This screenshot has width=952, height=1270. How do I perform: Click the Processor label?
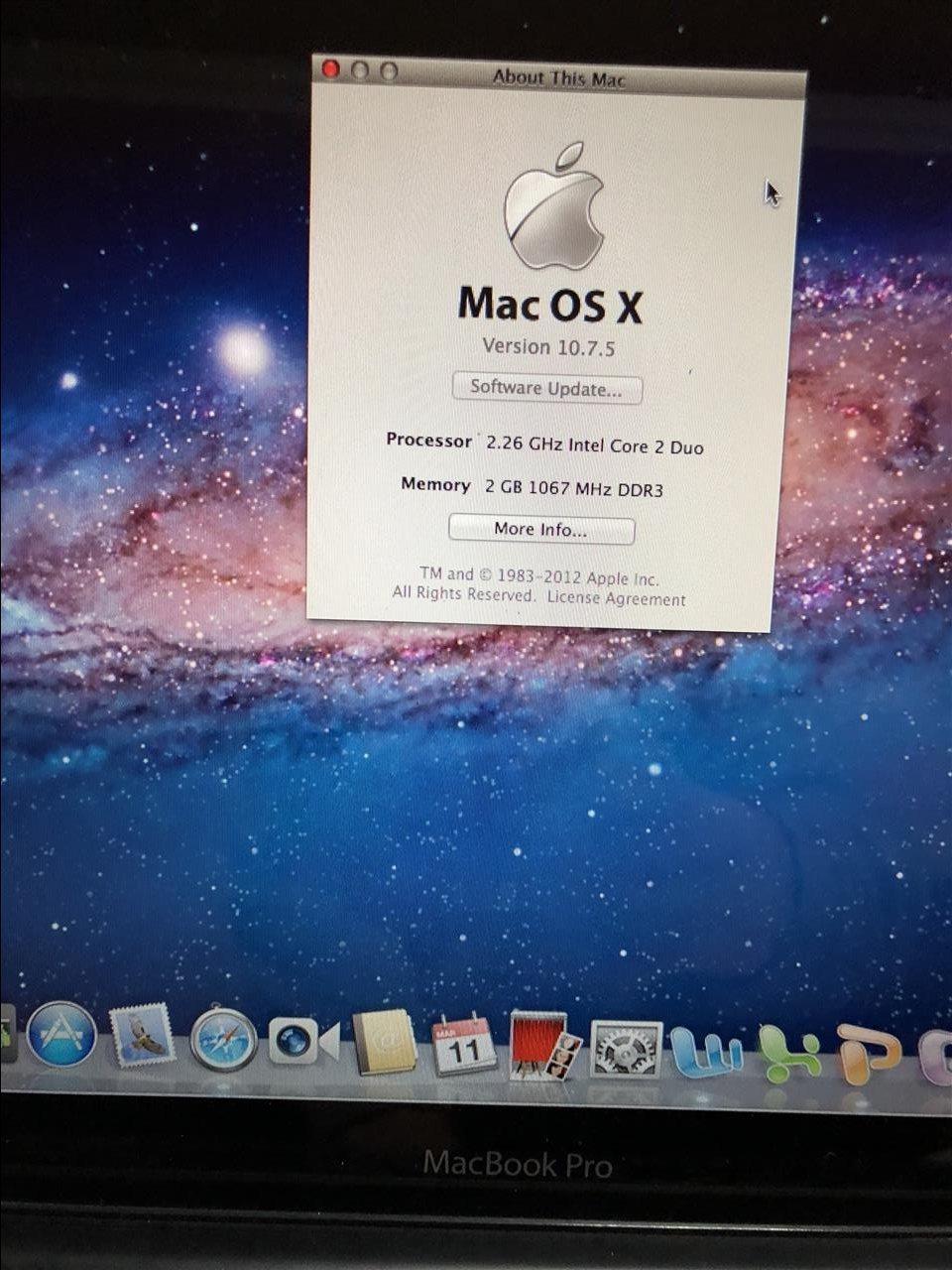coord(428,440)
